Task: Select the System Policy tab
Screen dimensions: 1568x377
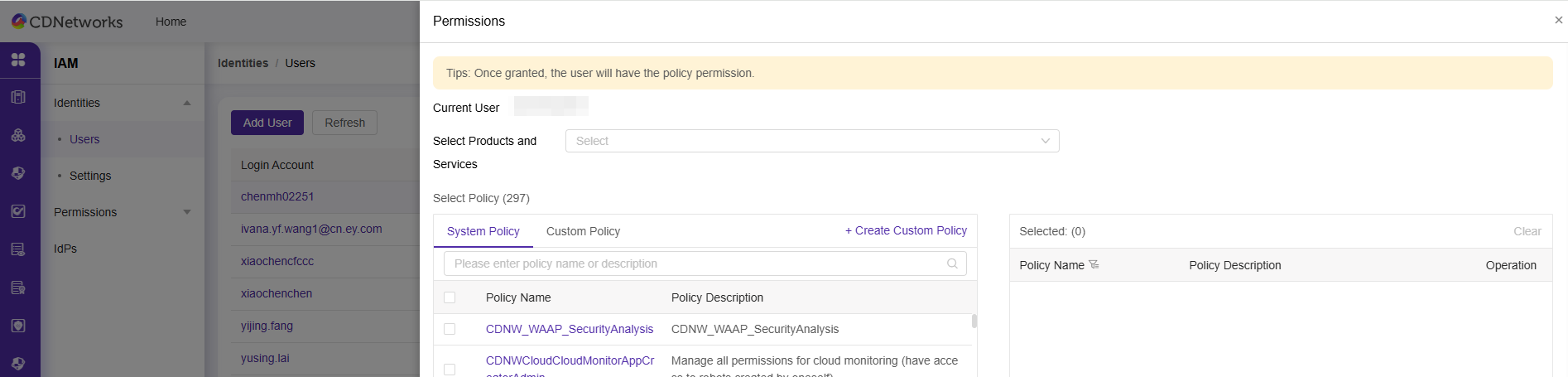Action: [483, 231]
